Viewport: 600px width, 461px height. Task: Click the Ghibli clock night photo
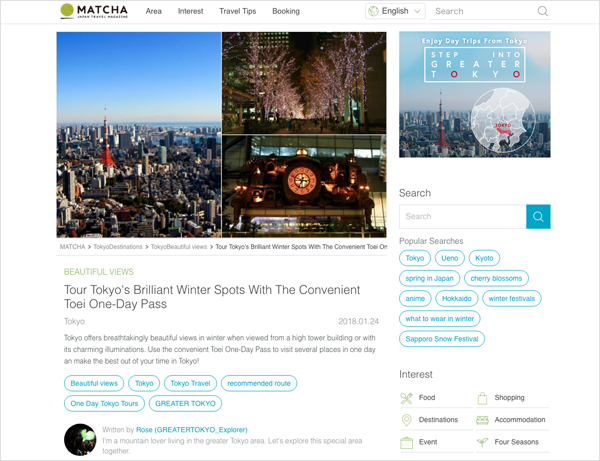pyautogui.click(x=304, y=186)
